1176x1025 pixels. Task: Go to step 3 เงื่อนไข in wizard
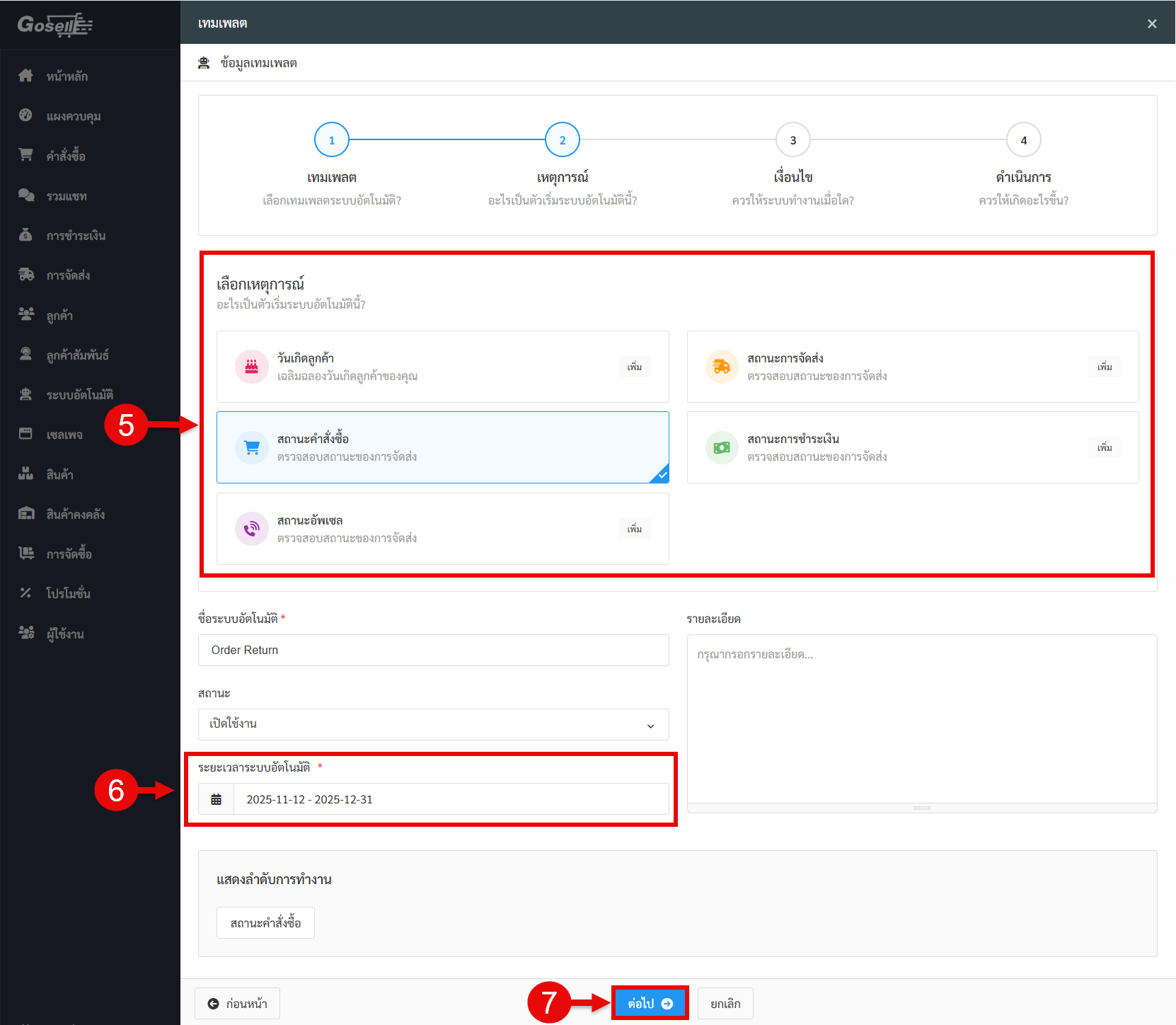coord(792,140)
